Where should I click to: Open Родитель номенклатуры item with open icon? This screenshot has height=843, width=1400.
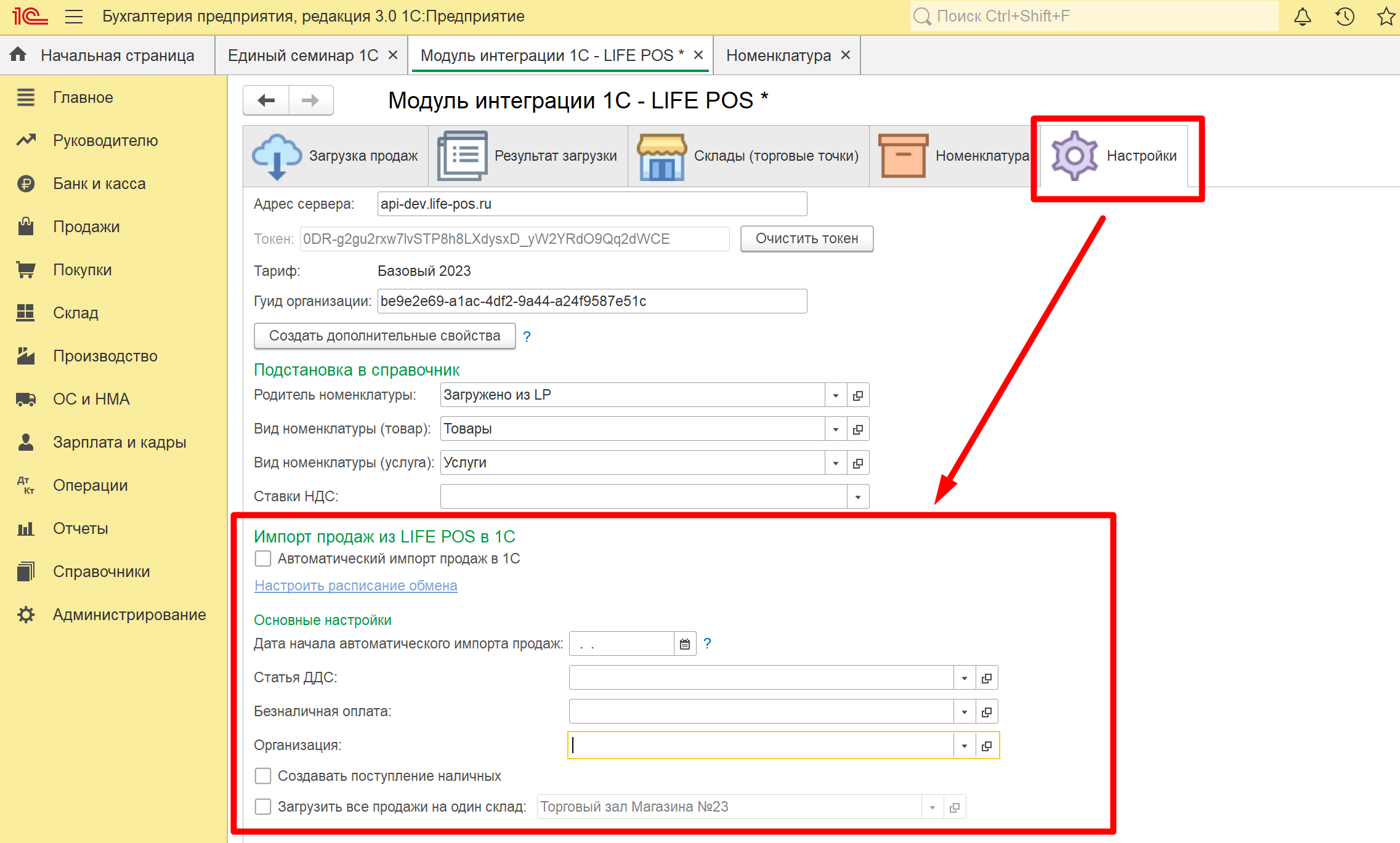(858, 395)
